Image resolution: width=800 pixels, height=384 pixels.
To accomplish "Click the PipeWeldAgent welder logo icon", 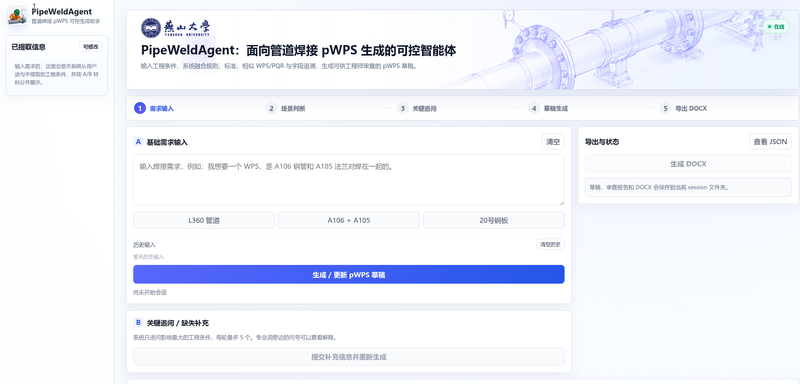I will 17,16.
